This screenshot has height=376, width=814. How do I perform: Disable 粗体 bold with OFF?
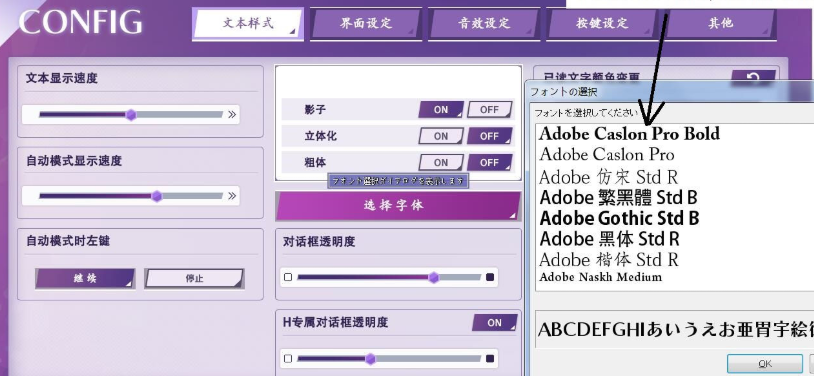[x=489, y=163]
